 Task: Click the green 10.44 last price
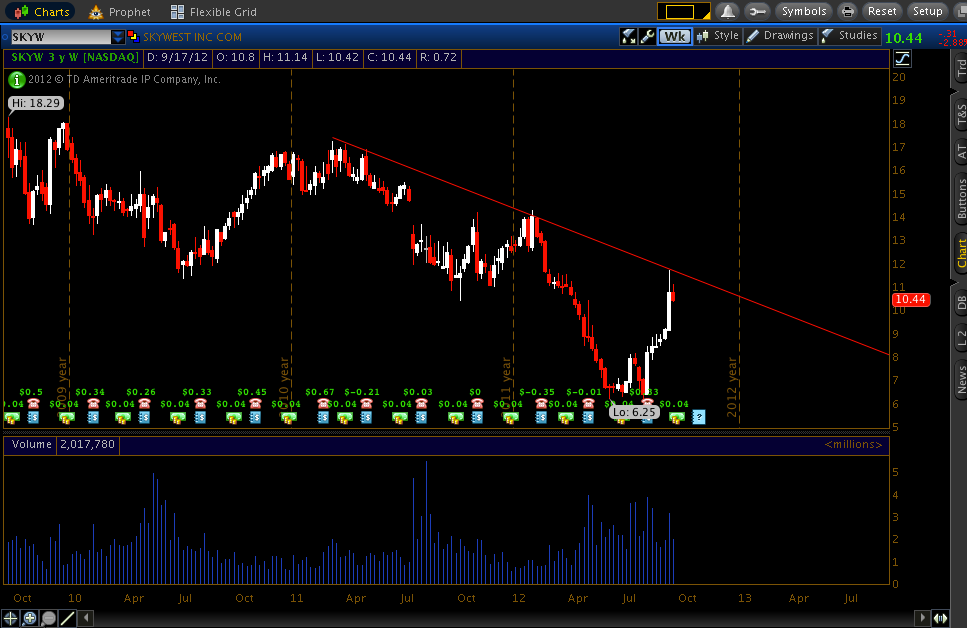(x=903, y=38)
